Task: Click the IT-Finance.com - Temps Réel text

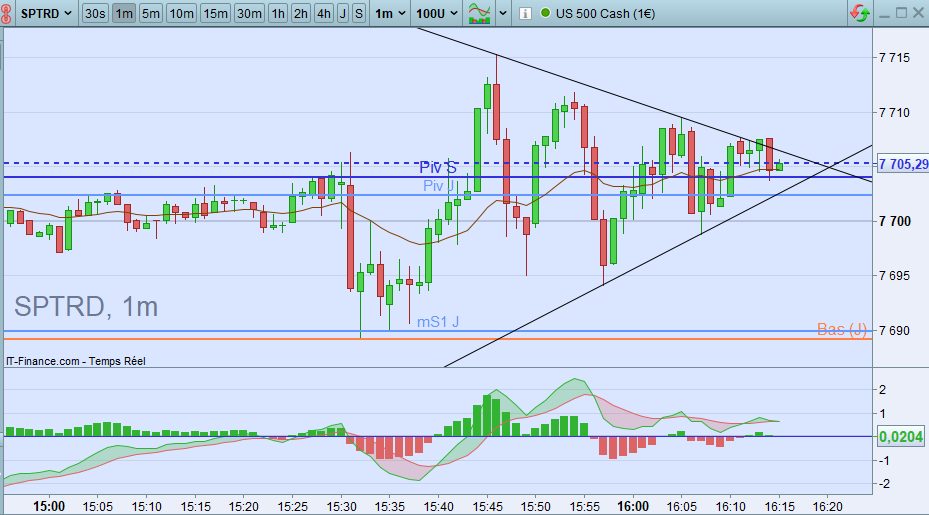Action: click(x=76, y=361)
